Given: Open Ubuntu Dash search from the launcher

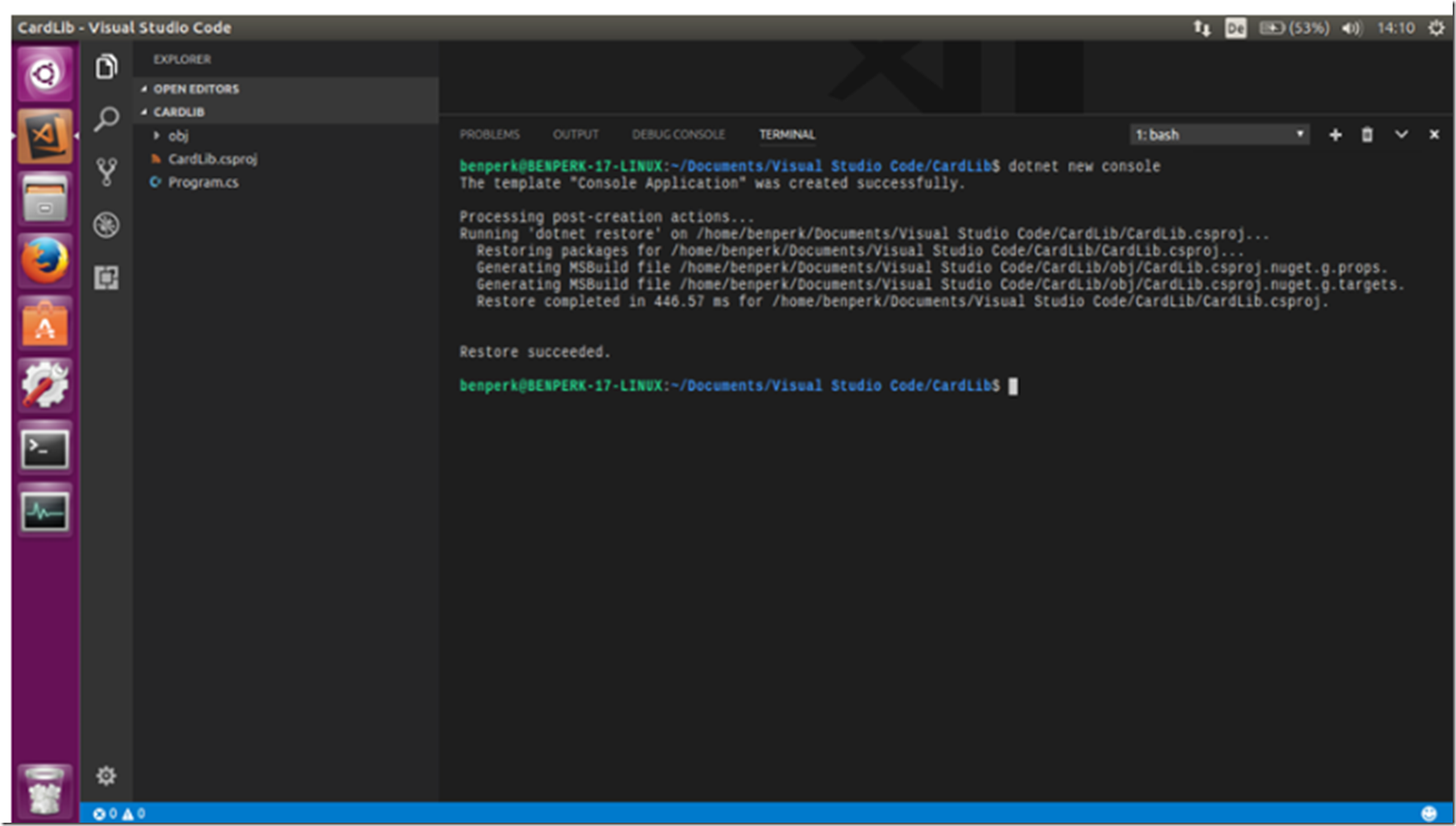Looking at the screenshot, I should pyautogui.click(x=45, y=74).
